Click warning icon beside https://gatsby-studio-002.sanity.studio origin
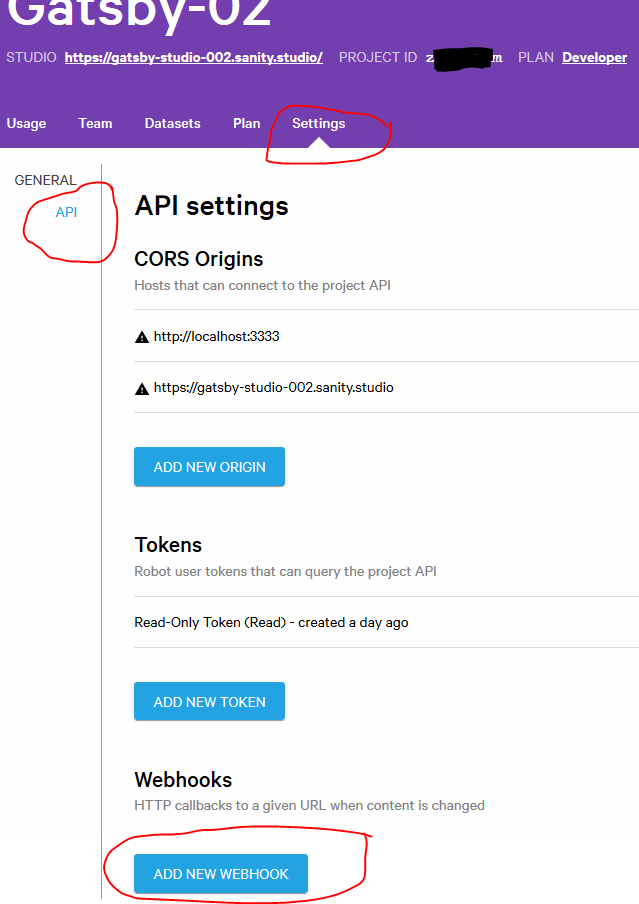The width and height of the screenshot is (639, 904). (x=141, y=389)
